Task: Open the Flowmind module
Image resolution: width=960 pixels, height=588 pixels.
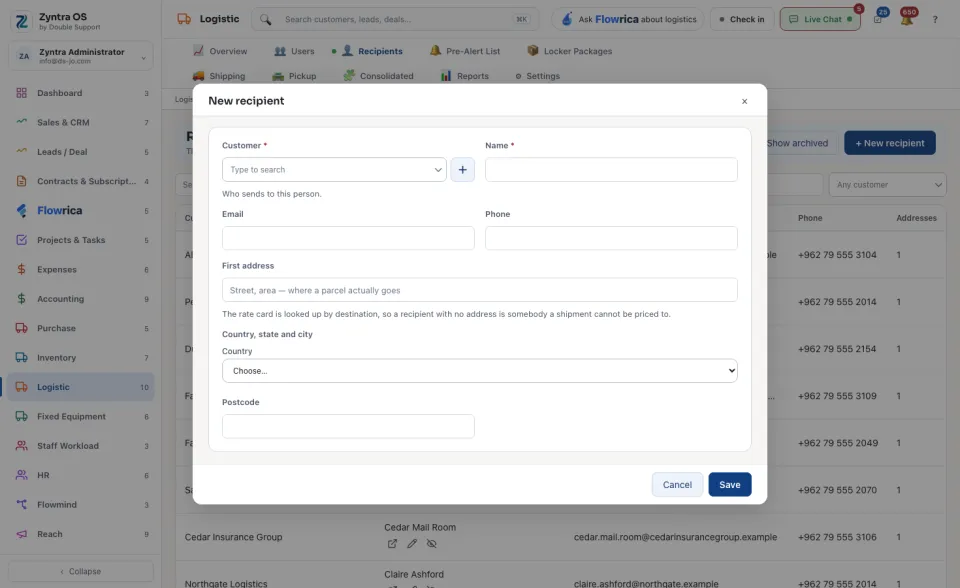Action: tap(81, 505)
